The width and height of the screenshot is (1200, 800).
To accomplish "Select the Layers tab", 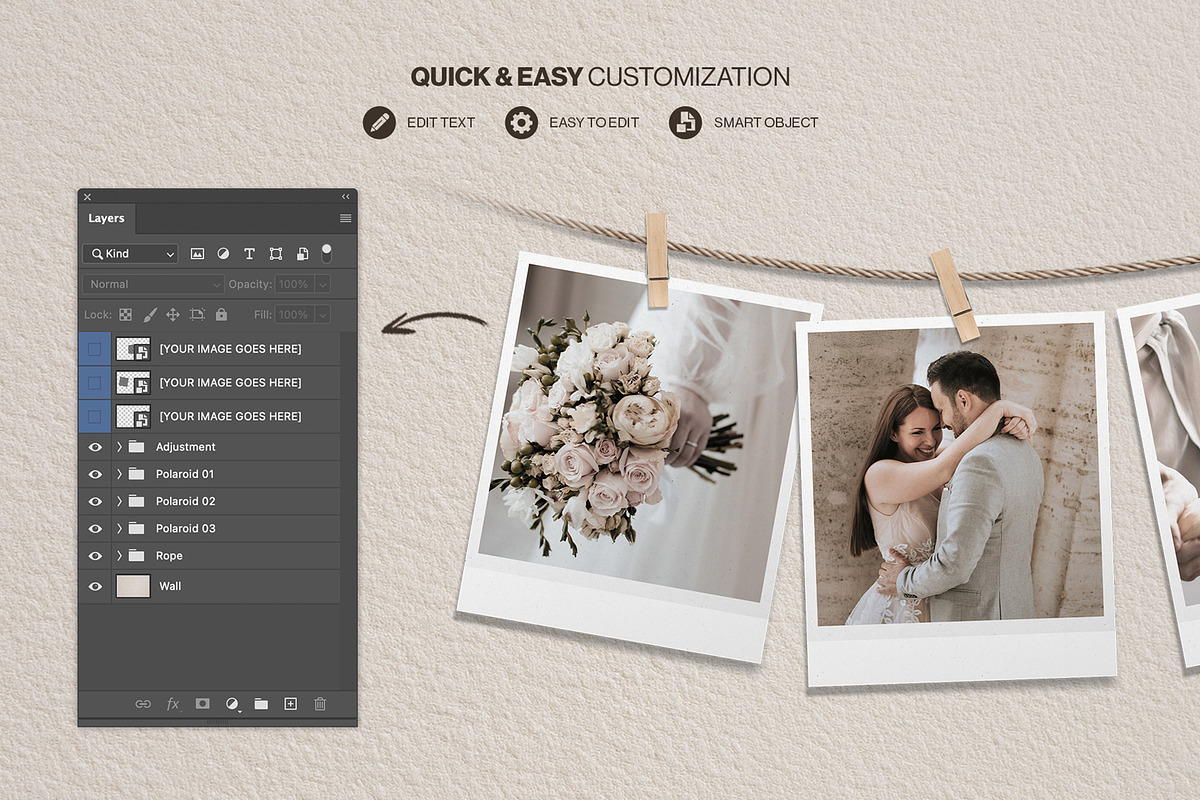I will 106,218.
